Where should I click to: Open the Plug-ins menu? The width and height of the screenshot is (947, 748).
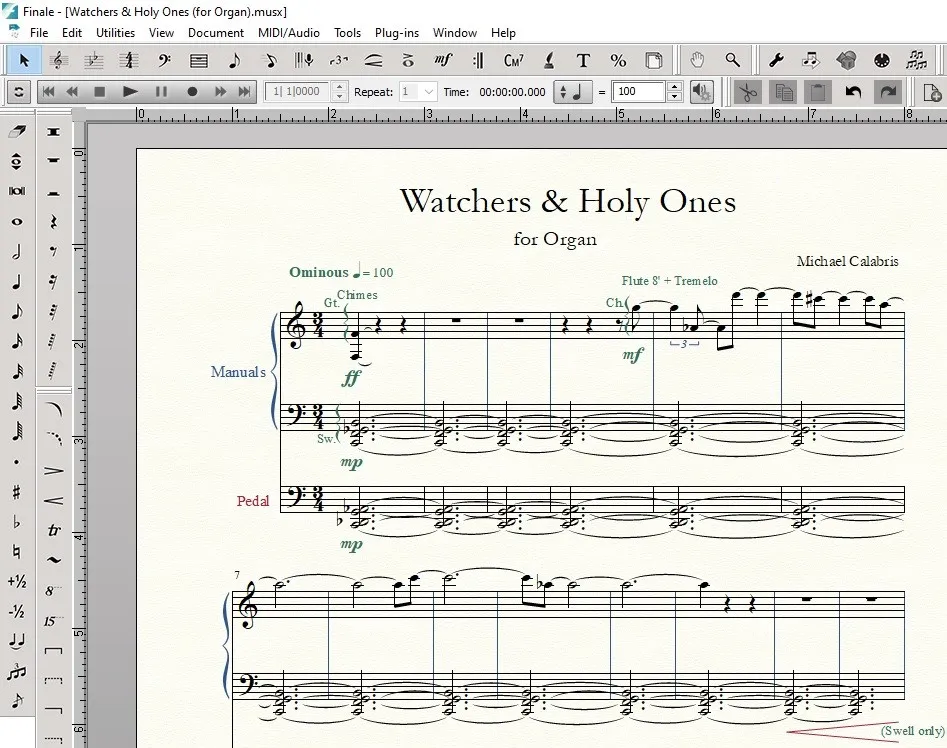[x=396, y=33]
